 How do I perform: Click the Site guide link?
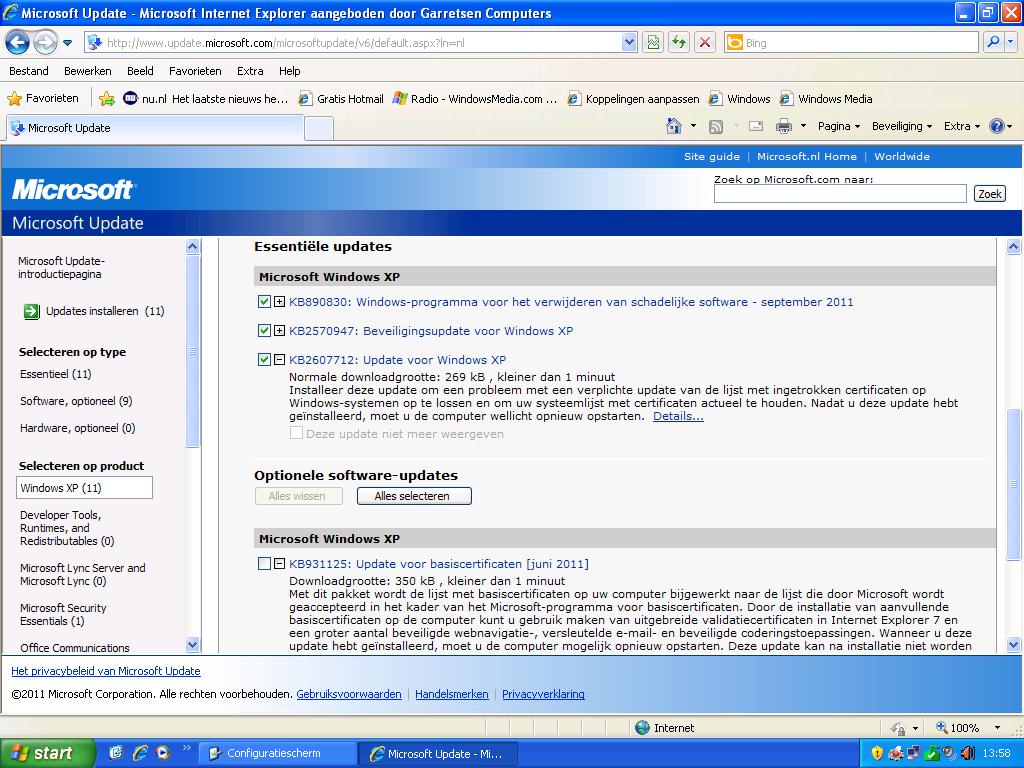point(712,157)
